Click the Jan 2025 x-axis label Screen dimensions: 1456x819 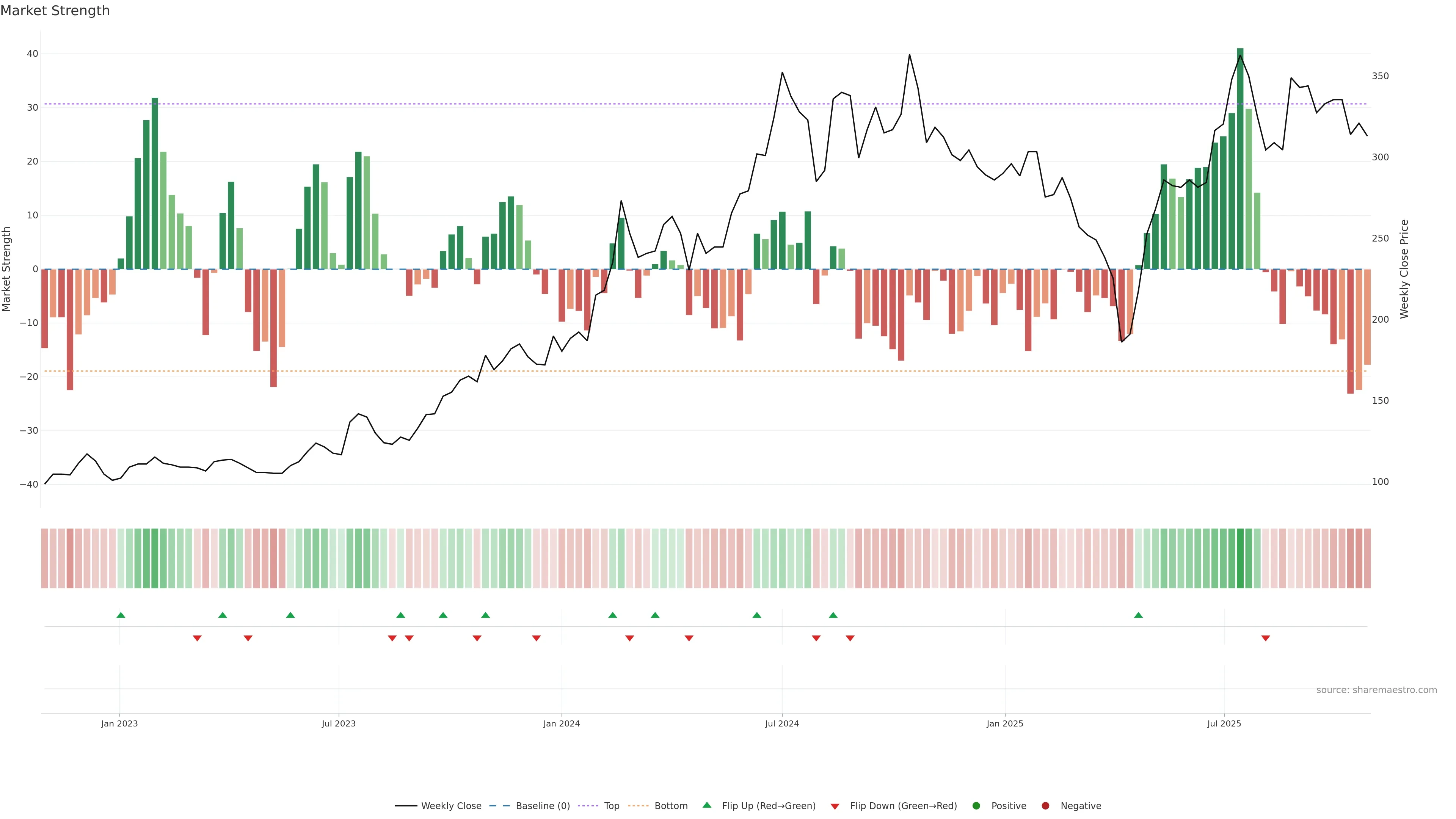point(1004,723)
